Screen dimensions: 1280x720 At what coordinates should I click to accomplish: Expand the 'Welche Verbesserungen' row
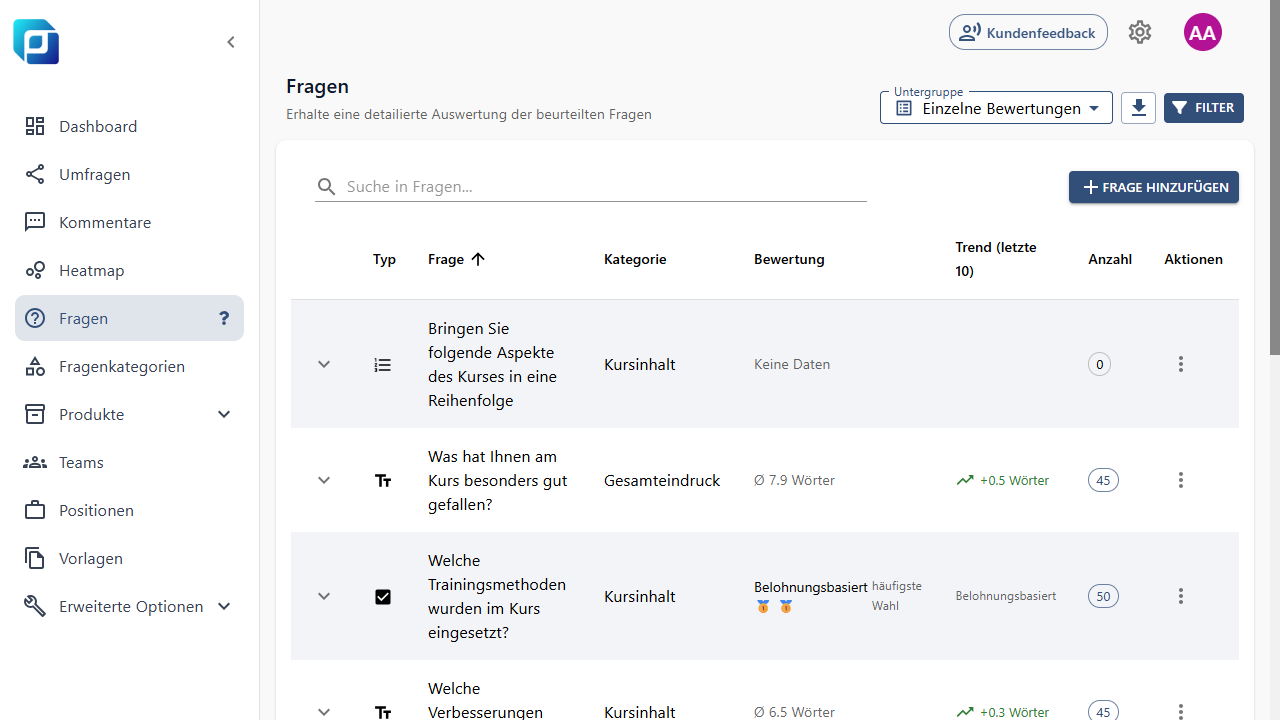(x=324, y=711)
